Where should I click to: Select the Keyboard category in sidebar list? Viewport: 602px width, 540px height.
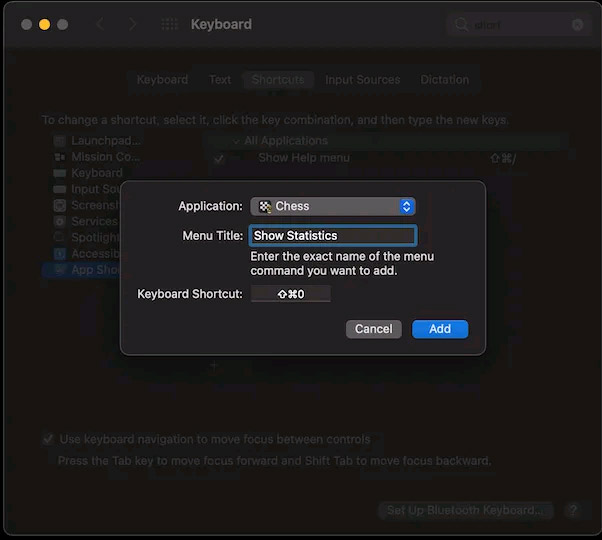point(88,173)
